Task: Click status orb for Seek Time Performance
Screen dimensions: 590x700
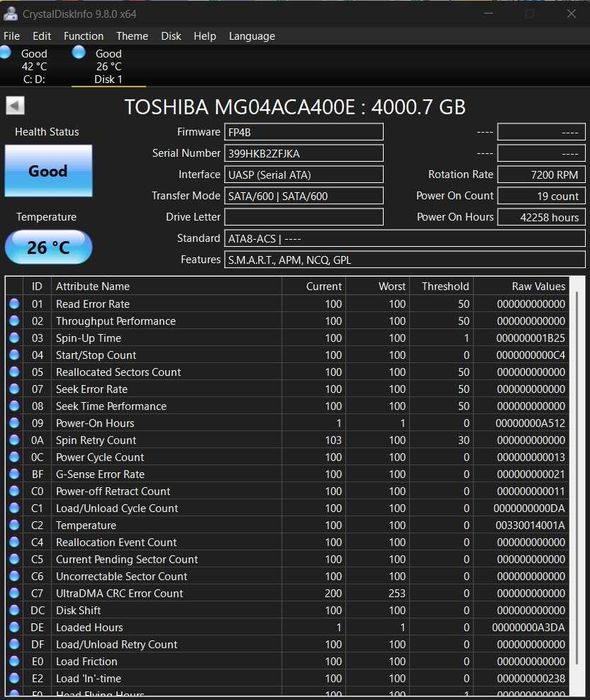Action: tap(14, 405)
